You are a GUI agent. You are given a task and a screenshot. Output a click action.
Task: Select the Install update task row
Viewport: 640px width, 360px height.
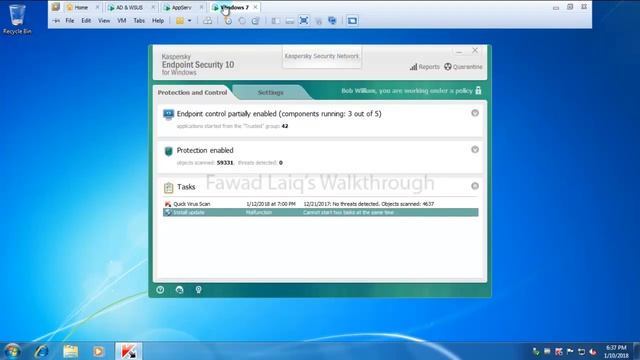tap(320, 212)
